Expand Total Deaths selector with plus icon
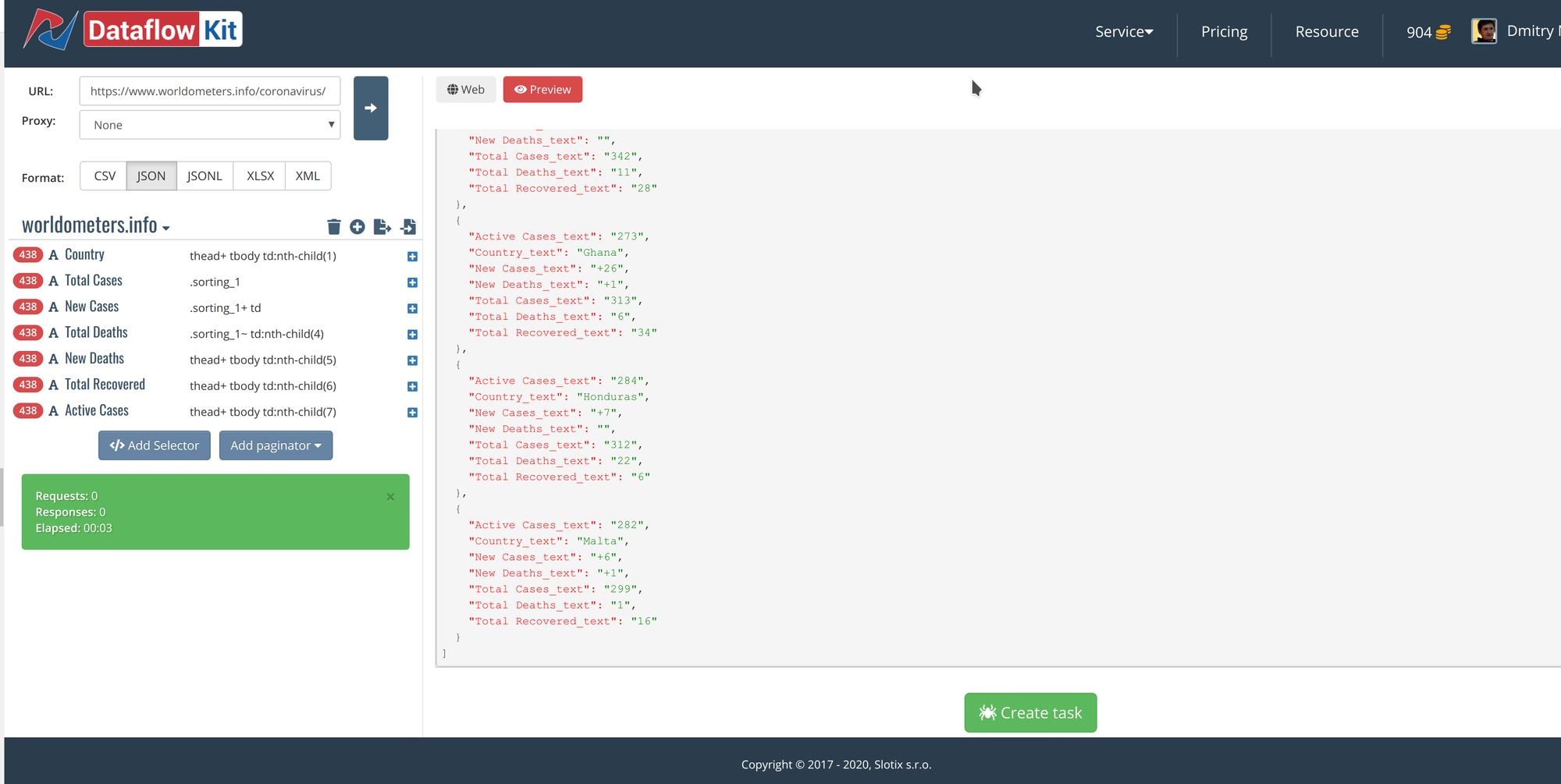This screenshot has width=1561, height=784. [x=412, y=335]
